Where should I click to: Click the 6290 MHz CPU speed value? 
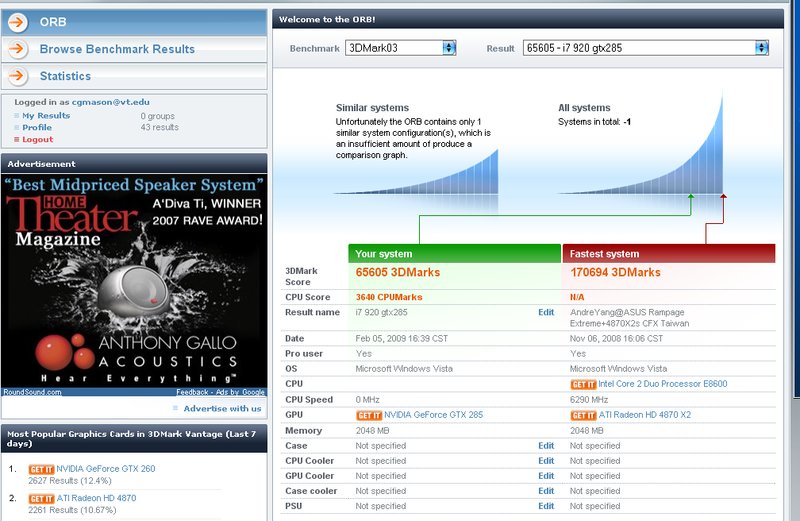(589, 400)
